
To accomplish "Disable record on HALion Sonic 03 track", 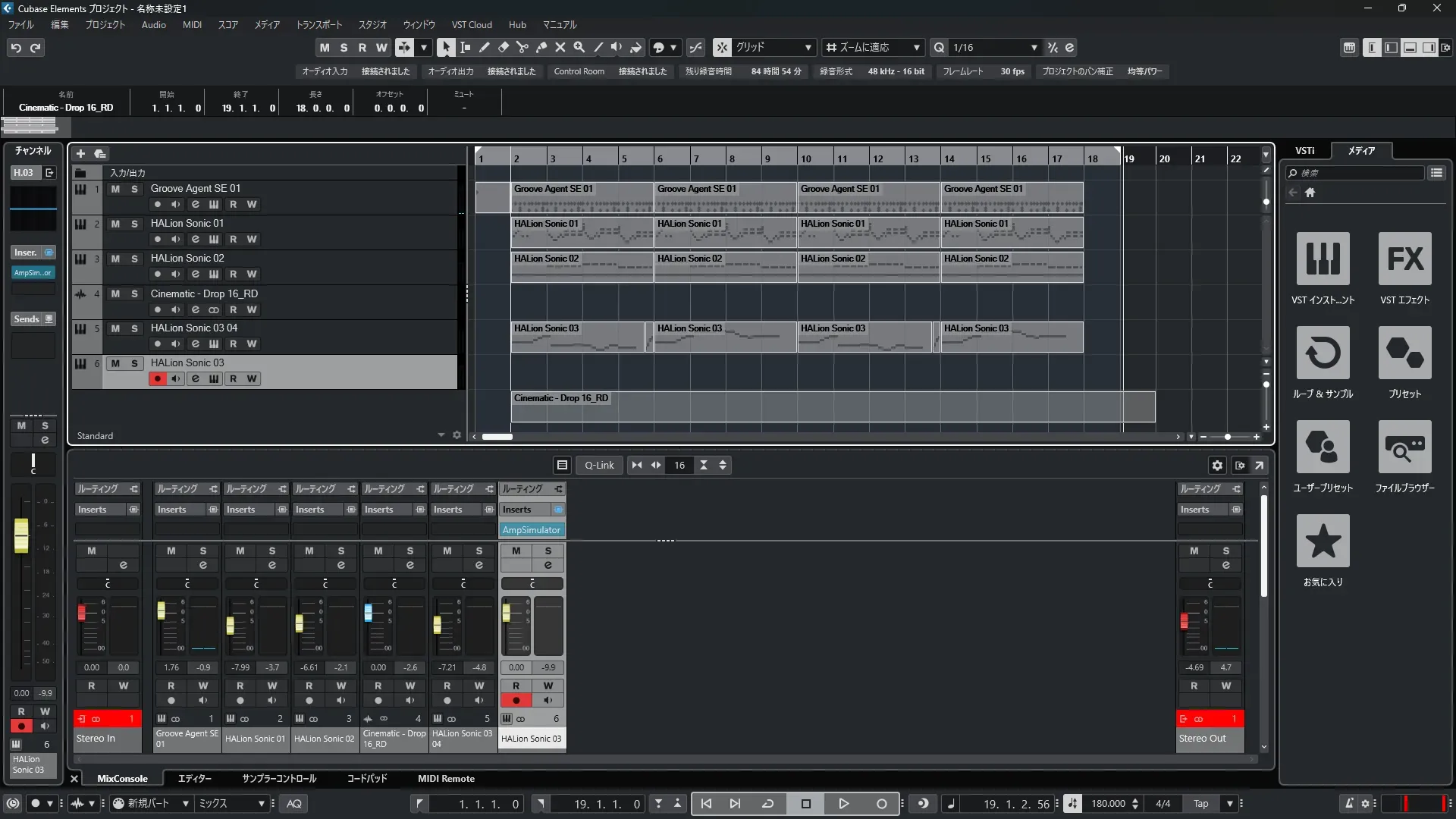I will [158, 379].
